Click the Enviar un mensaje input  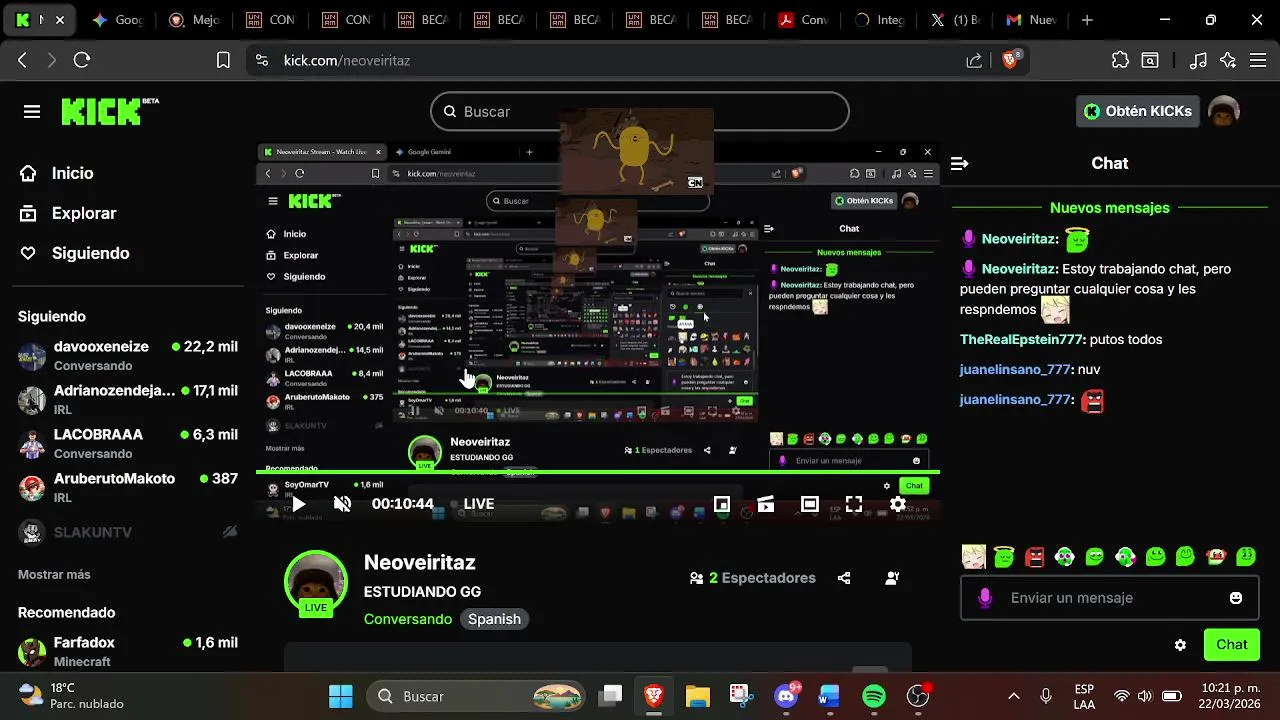[x=1108, y=598]
